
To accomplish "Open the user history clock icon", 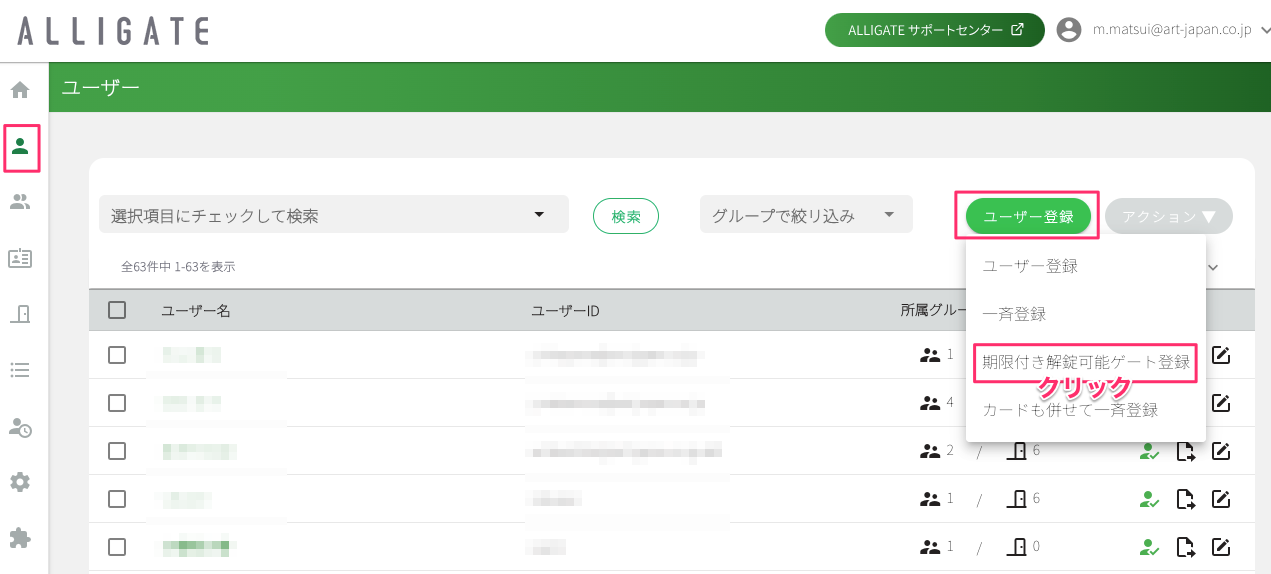I will [x=20, y=427].
